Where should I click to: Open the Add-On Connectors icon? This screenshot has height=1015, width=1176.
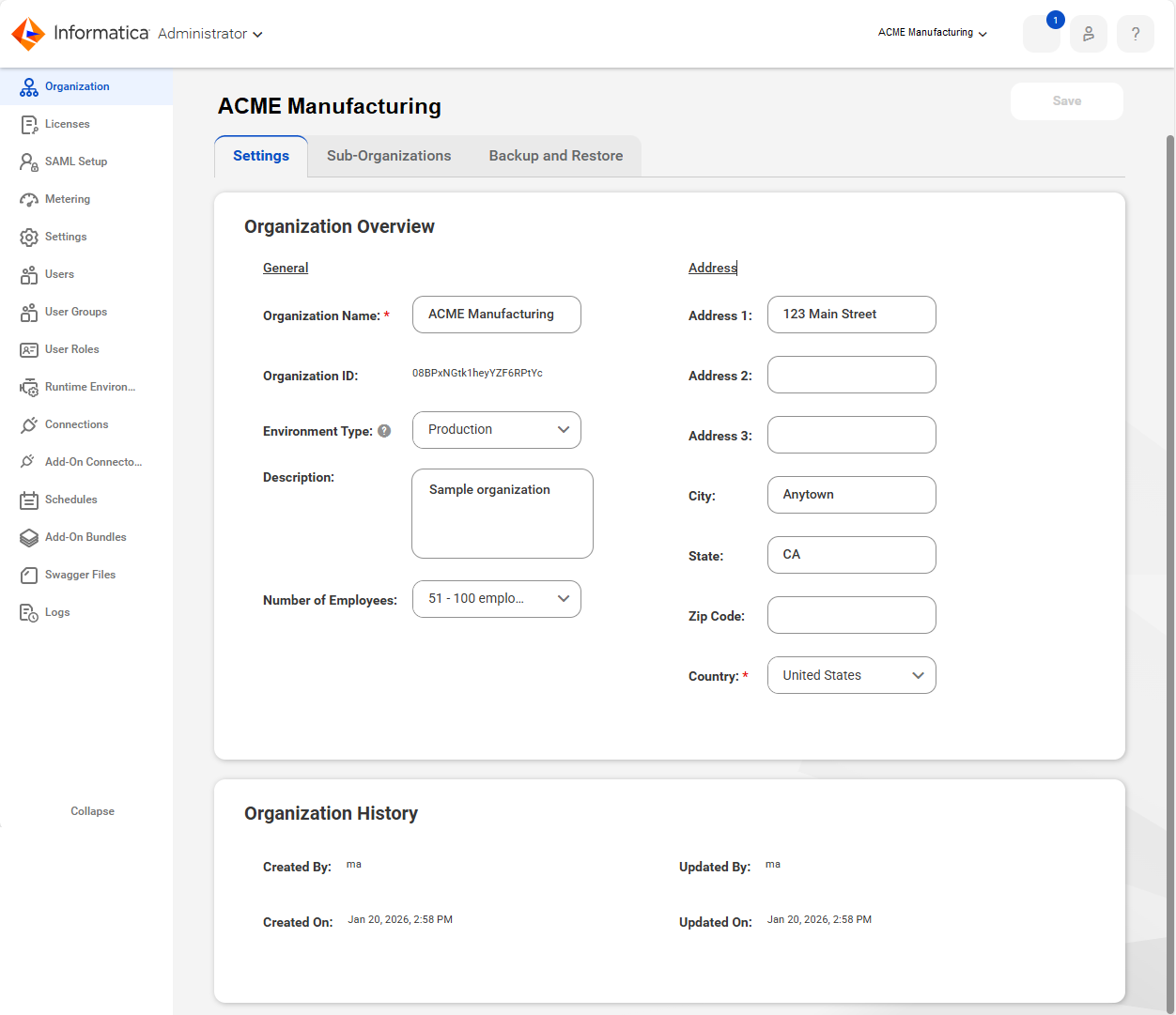(x=29, y=463)
